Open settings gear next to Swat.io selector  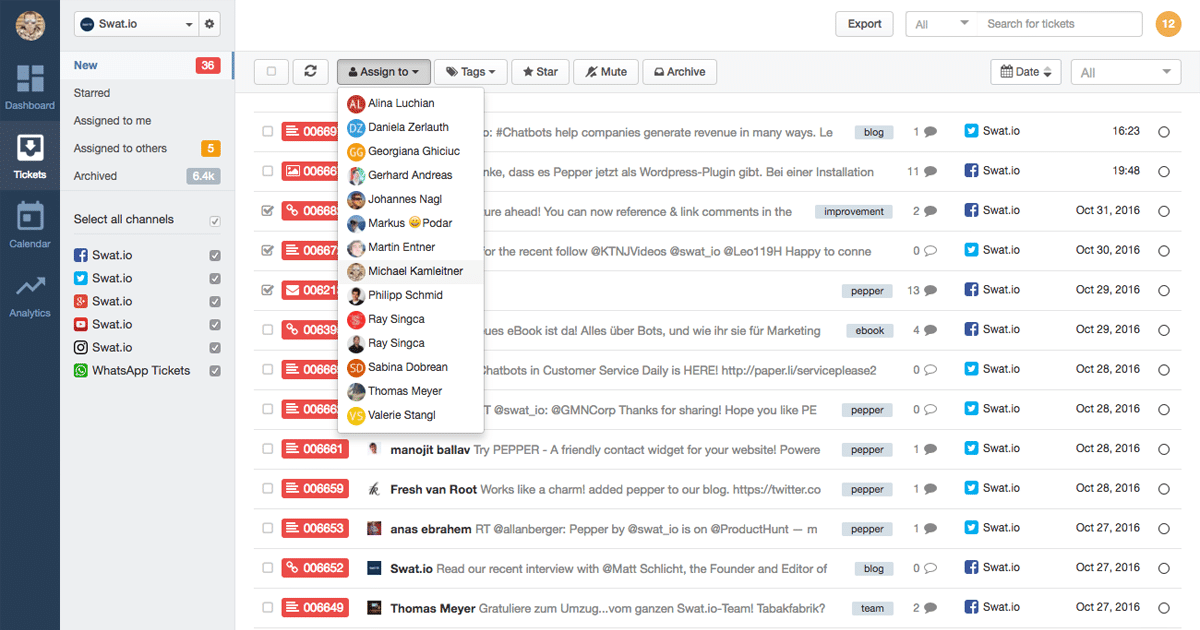[209, 24]
